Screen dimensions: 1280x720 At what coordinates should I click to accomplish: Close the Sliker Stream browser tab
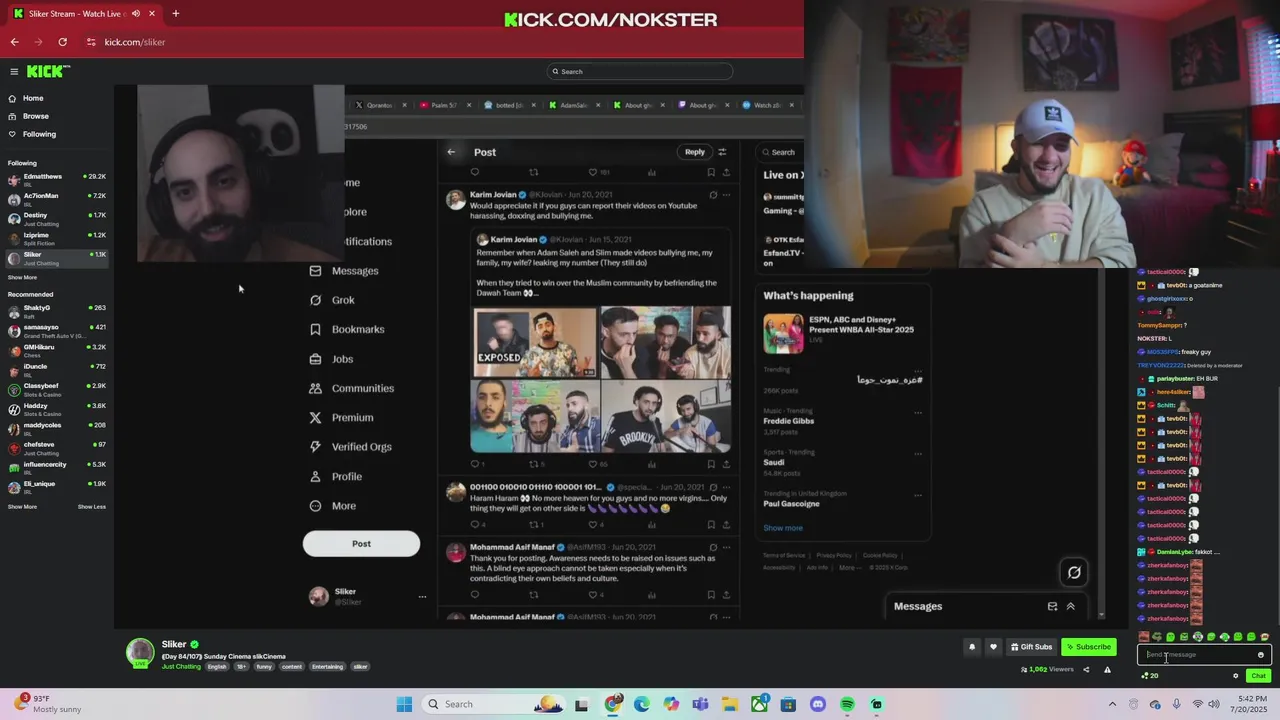(152, 14)
